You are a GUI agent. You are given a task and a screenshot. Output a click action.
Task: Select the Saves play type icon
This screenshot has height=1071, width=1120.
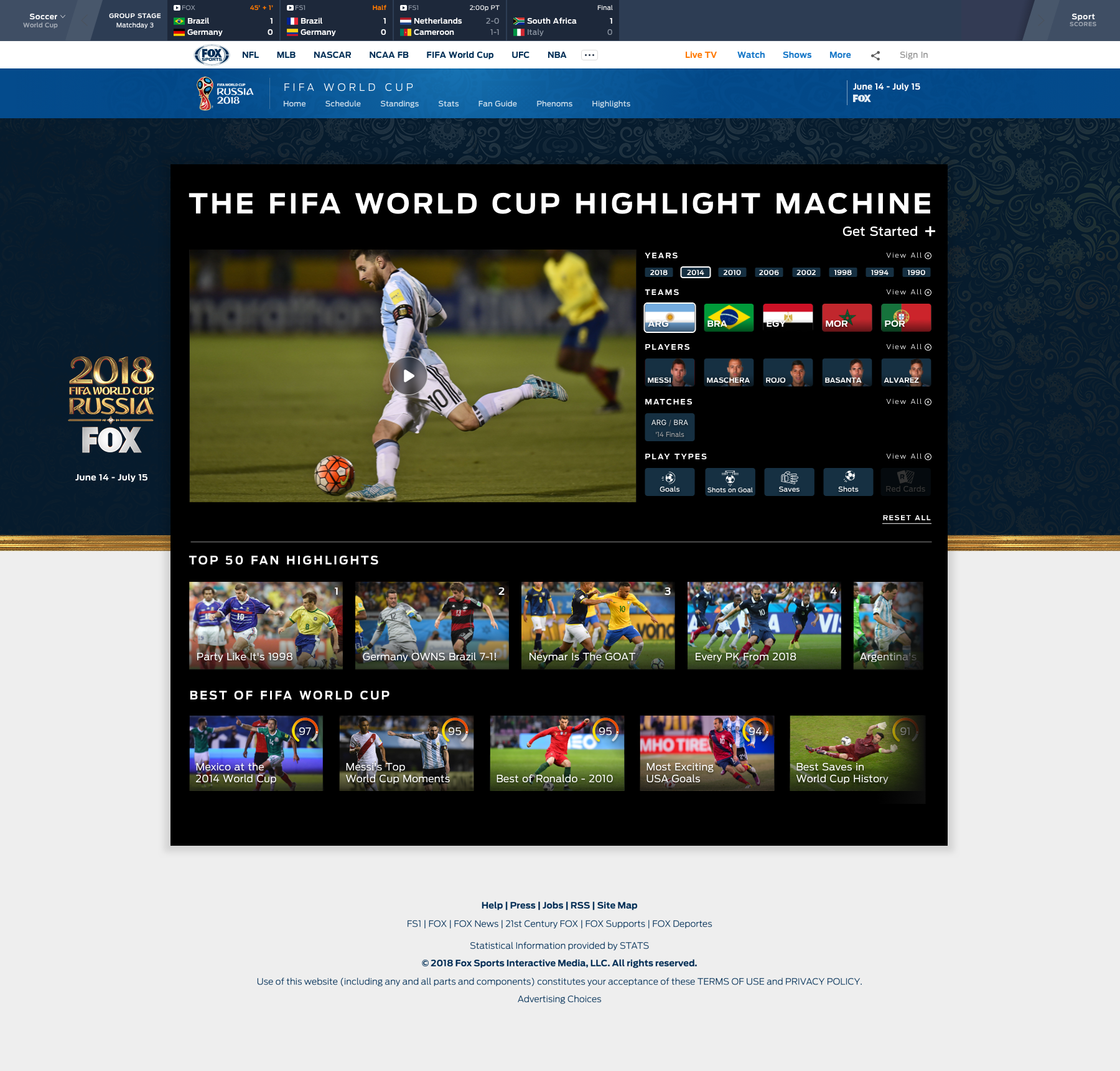[x=788, y=481]
